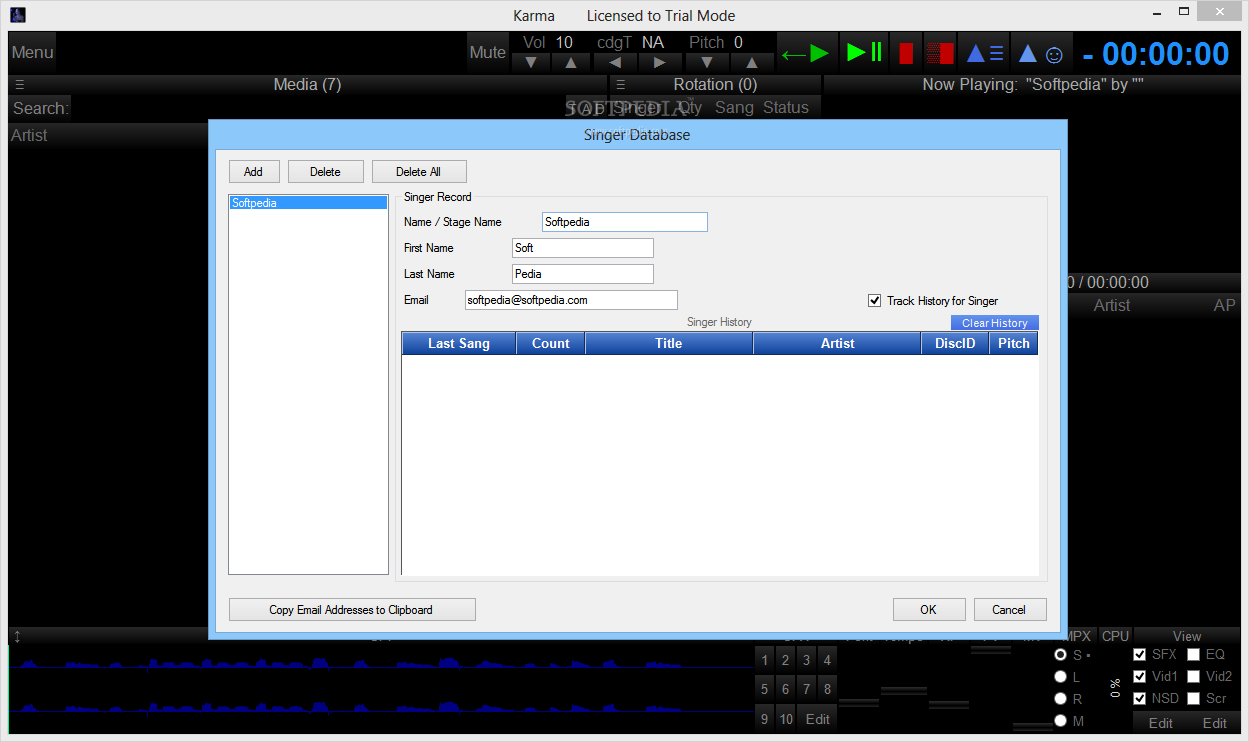Click the dotted red fade-stop button
Viewport: 1249px width, 742px height.
click(x=939, y=52)
